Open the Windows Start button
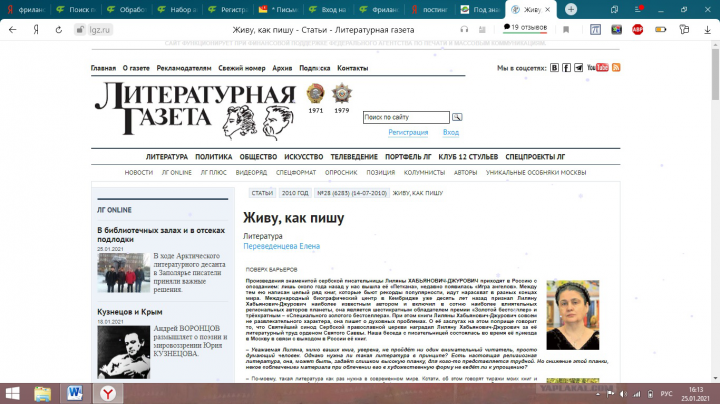720x404 pixels. click(x=12, y=393)
